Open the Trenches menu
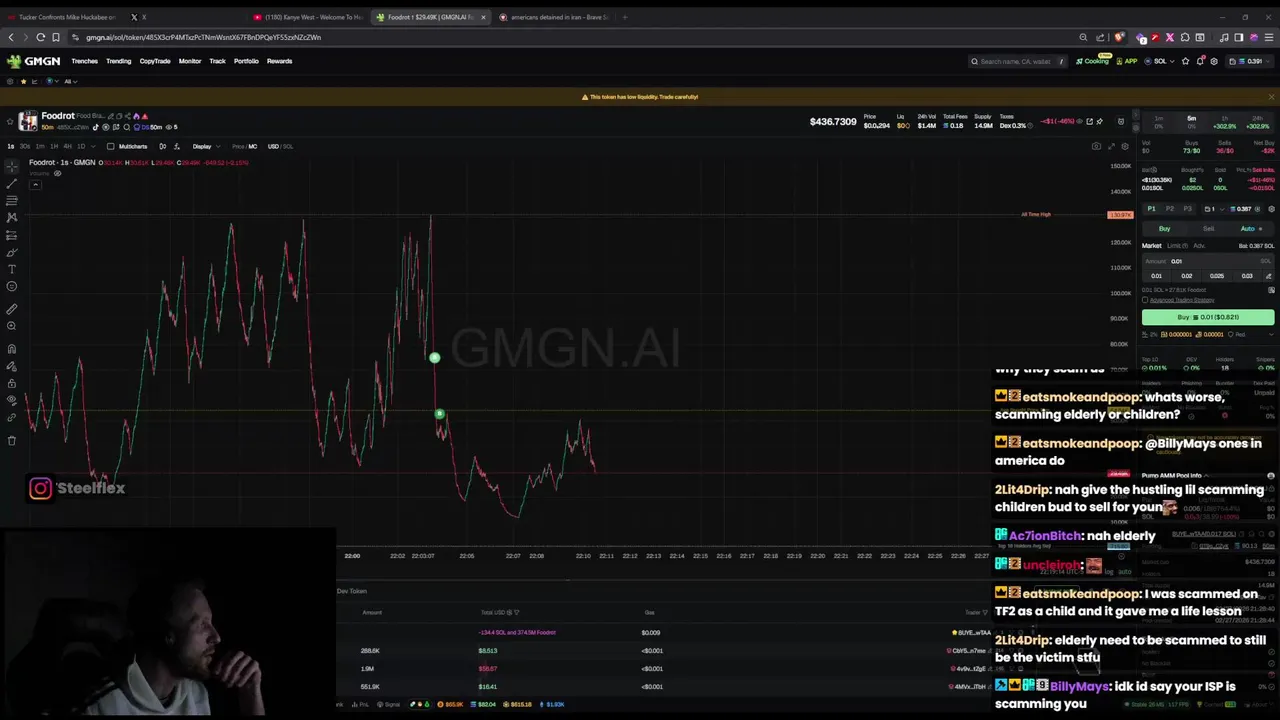 click(x=85, y=61)
